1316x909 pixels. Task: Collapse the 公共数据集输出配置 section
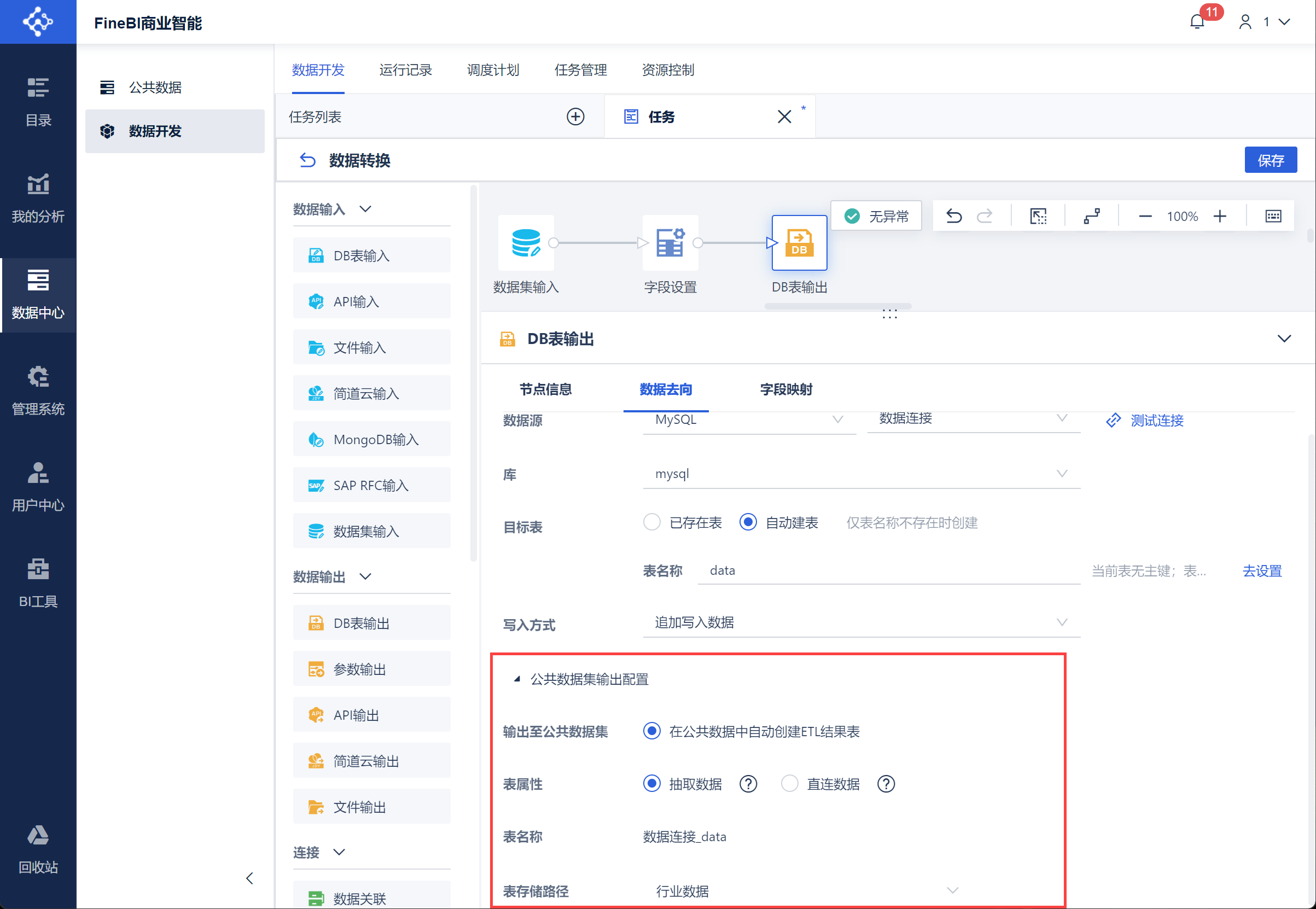[516, 679]
